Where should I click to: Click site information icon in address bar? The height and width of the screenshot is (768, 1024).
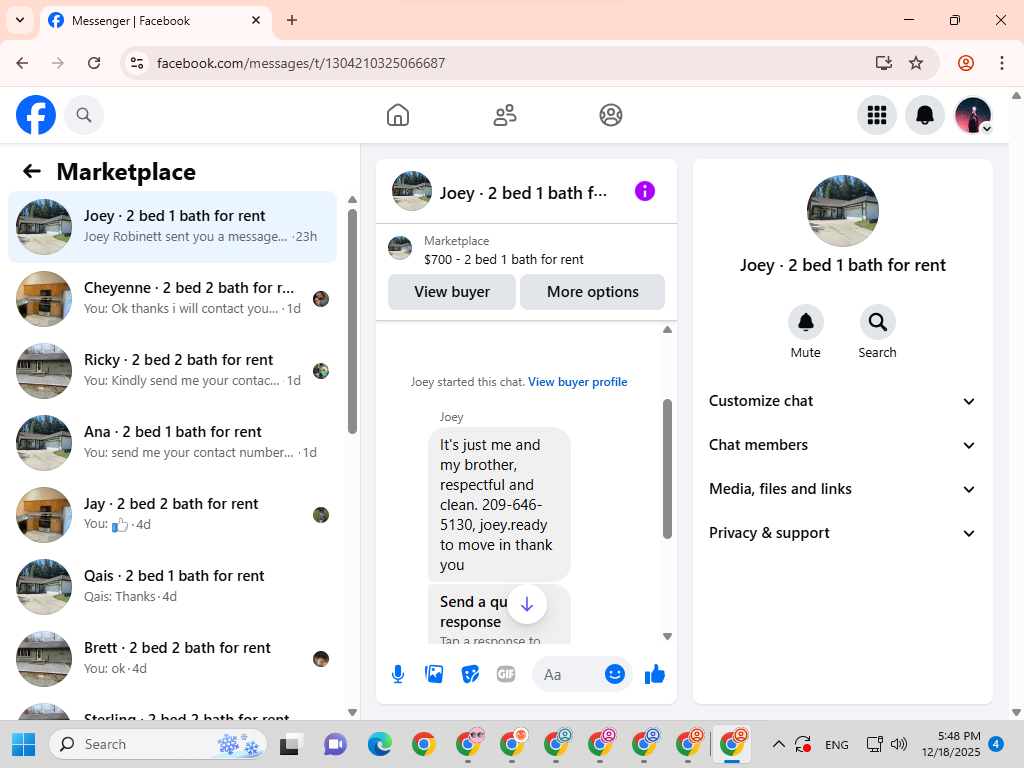pos(137,63)
